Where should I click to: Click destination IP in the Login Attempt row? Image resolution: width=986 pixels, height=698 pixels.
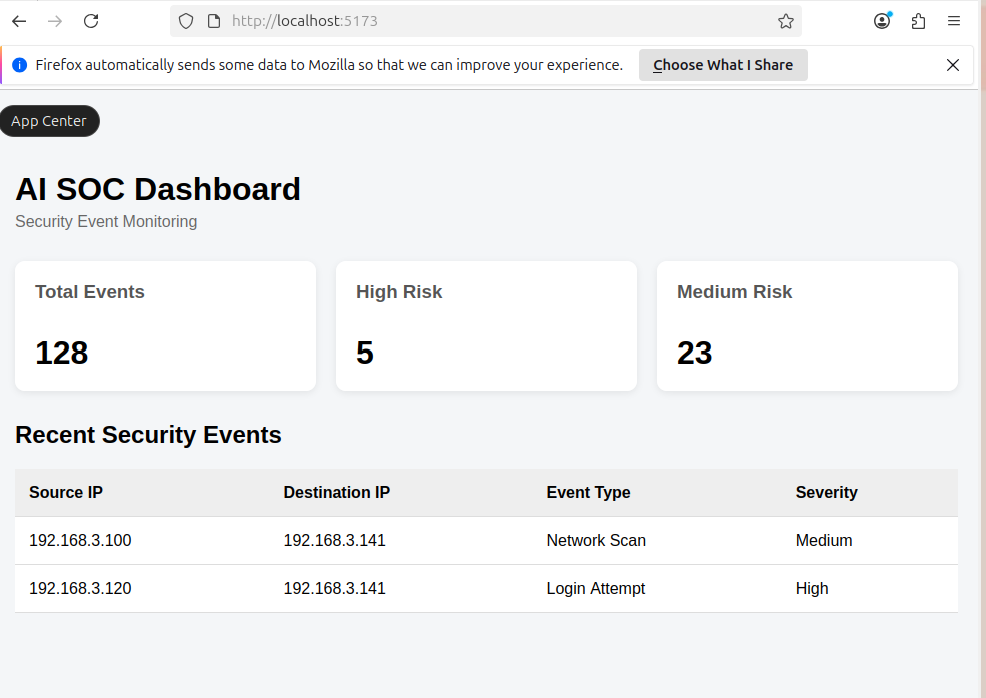click(335, 588)
